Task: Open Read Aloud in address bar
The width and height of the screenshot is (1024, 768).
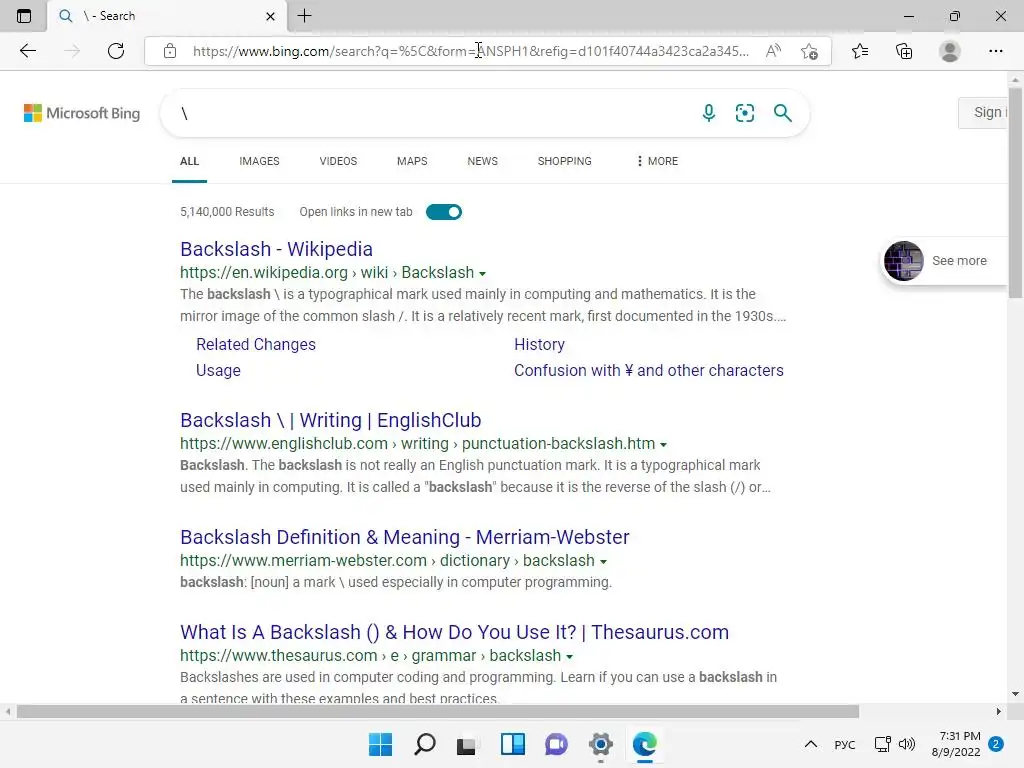Action: pyautogui.click(x=773, y=51)
